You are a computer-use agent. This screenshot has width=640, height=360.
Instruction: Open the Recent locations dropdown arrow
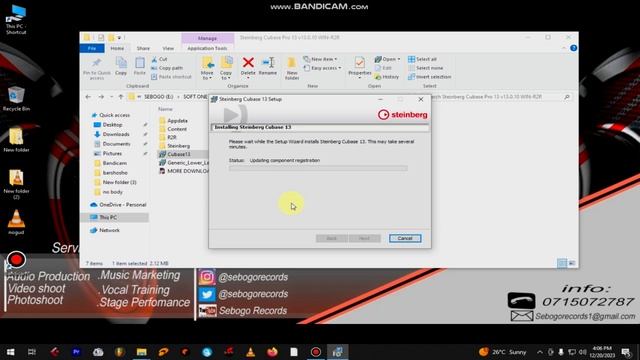pos(111,97)
